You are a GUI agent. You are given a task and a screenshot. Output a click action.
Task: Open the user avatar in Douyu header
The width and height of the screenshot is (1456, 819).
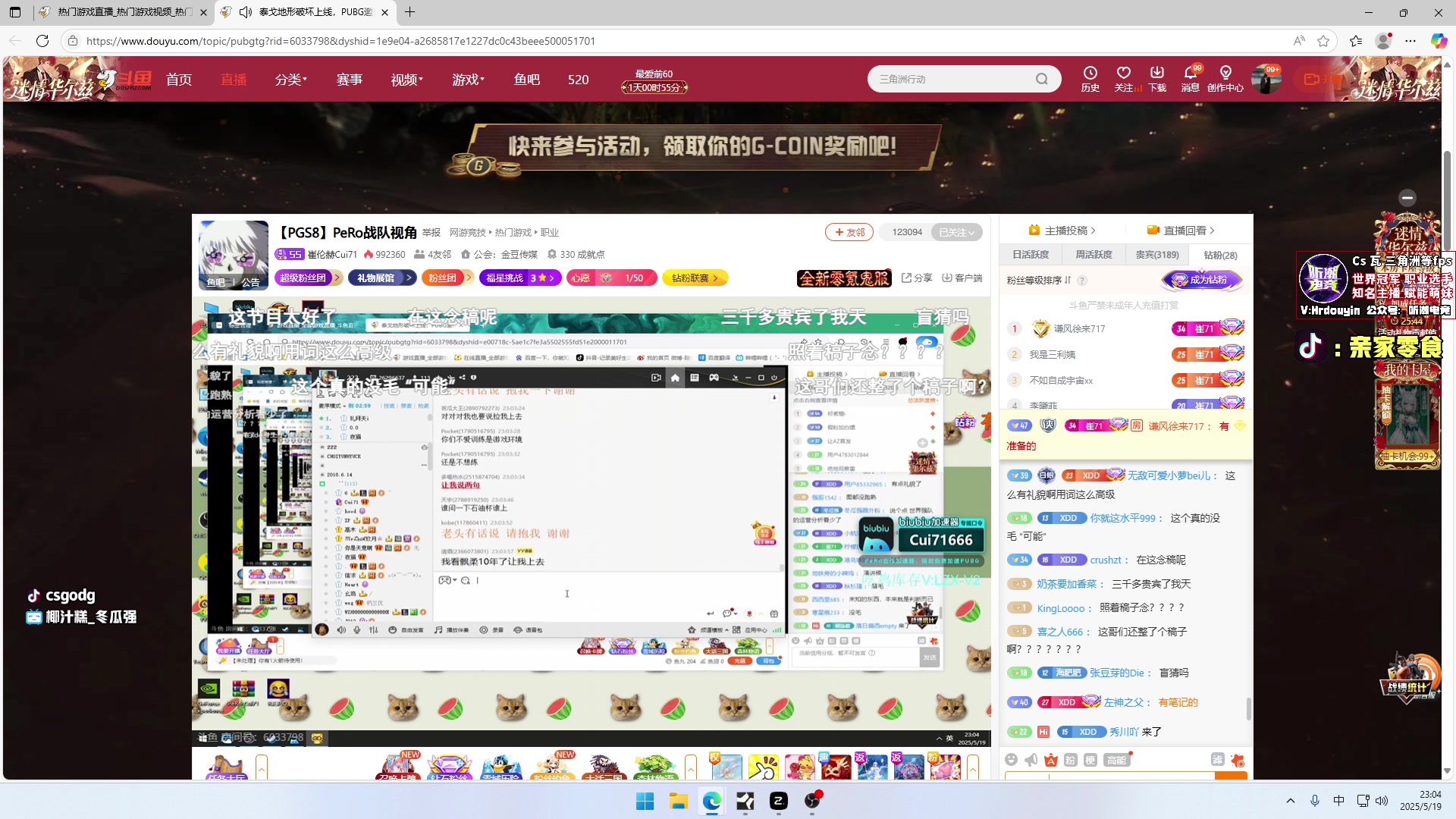tap(1266, 79)
